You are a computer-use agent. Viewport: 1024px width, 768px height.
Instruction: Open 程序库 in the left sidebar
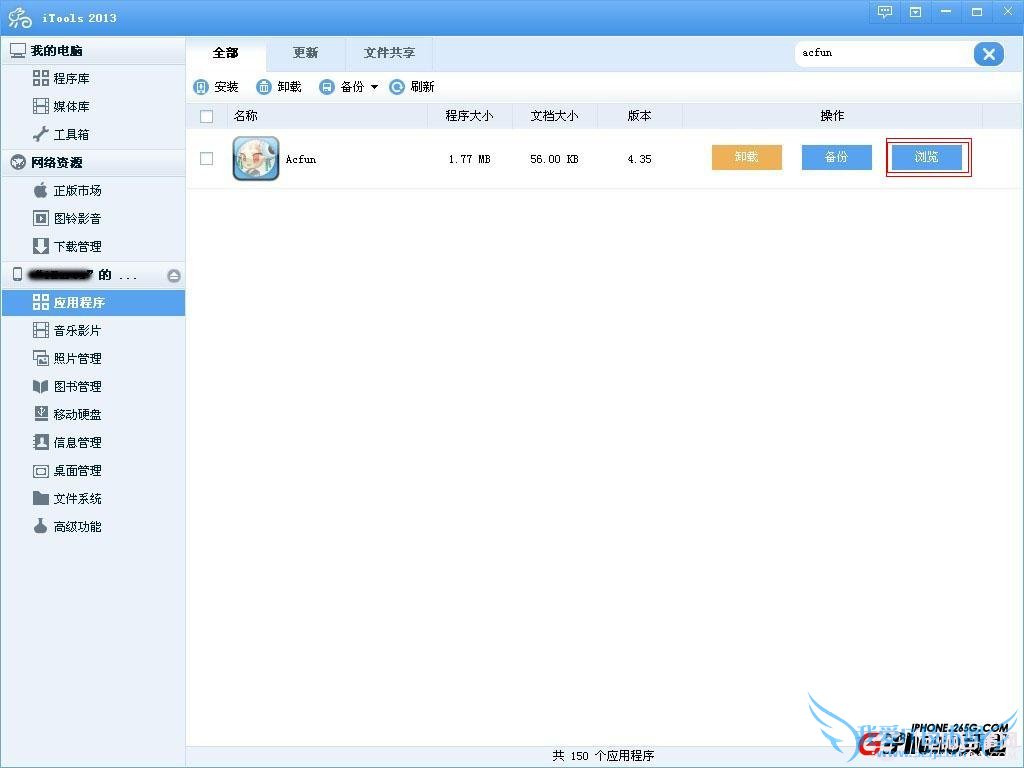[x=68, y=78]
